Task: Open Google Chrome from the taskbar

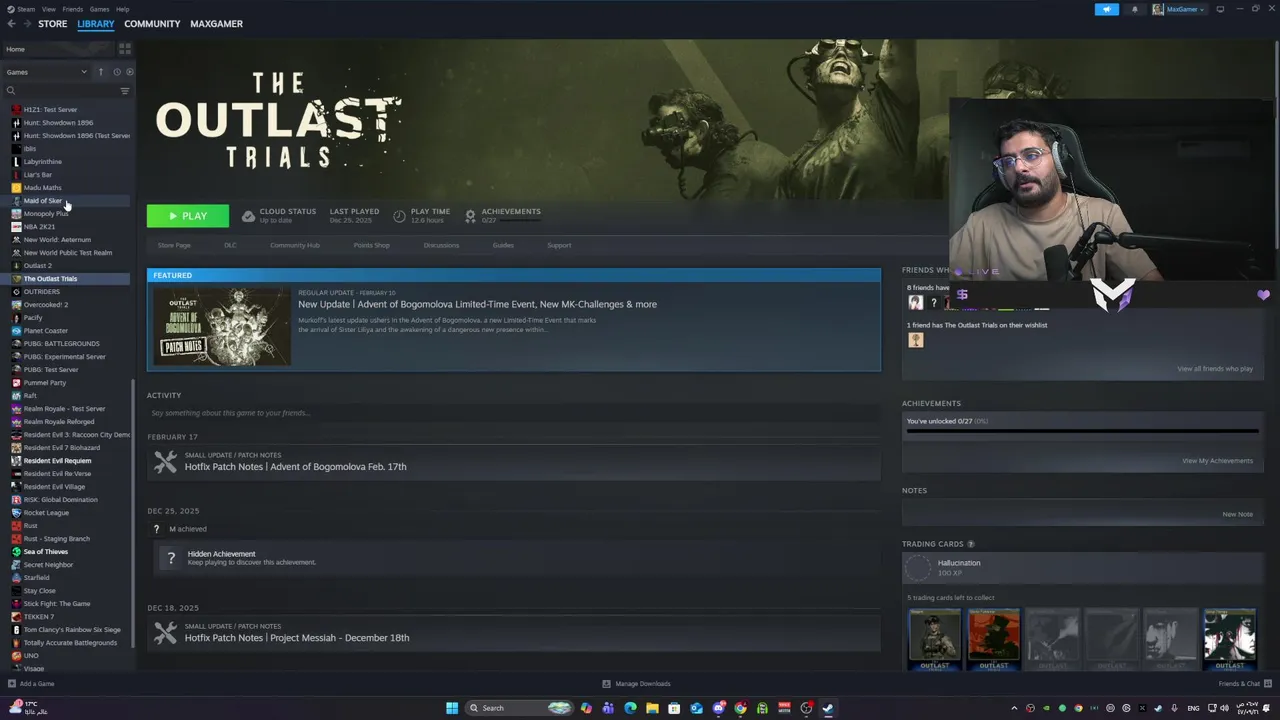Action: click(x=740, y=708)
